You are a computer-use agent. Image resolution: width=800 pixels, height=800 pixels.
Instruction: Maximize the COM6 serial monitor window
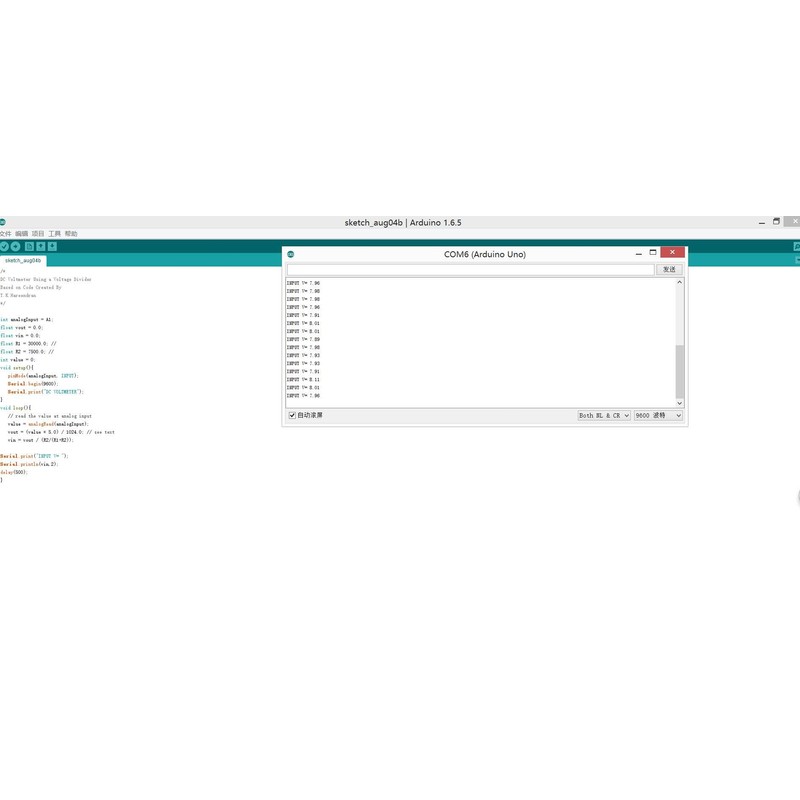tap(653, 253)
